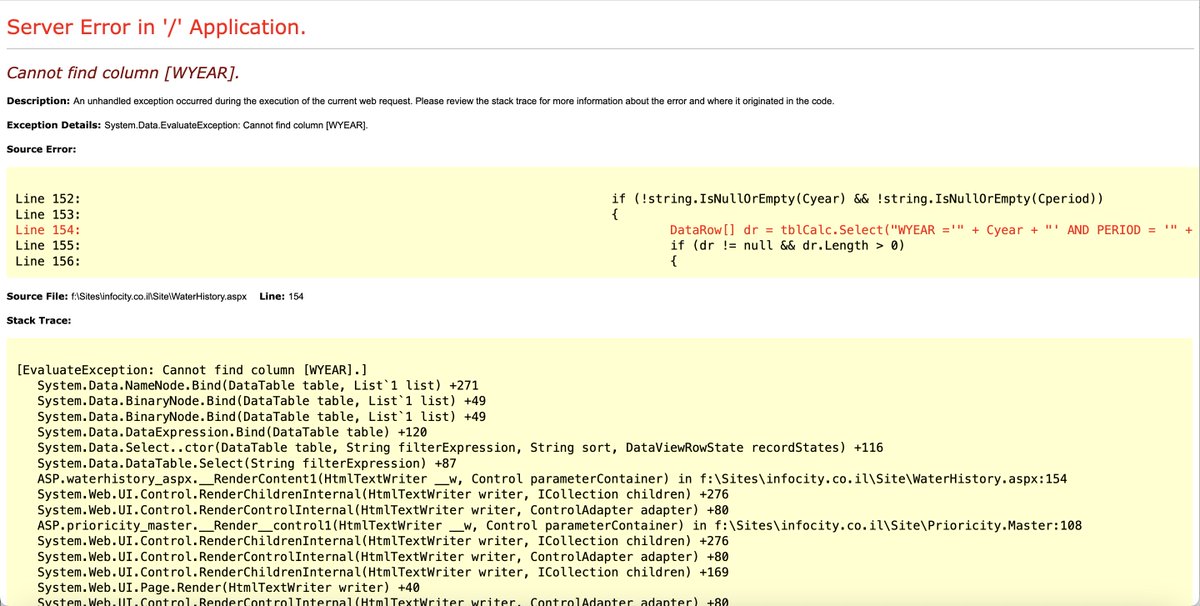Click the RenderChildrenInternal +169 trace line

pos(382,572)
